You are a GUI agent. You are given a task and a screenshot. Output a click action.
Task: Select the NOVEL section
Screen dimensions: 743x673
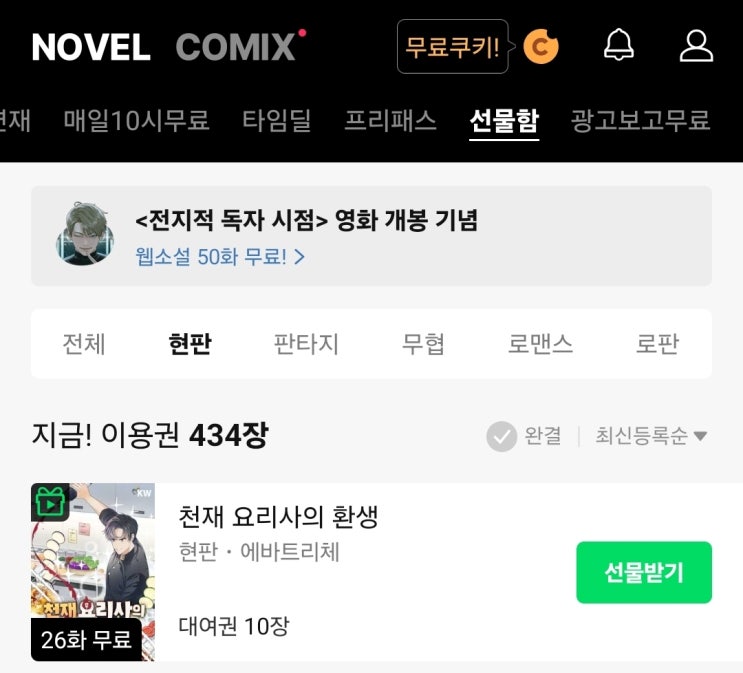point(91,47)
